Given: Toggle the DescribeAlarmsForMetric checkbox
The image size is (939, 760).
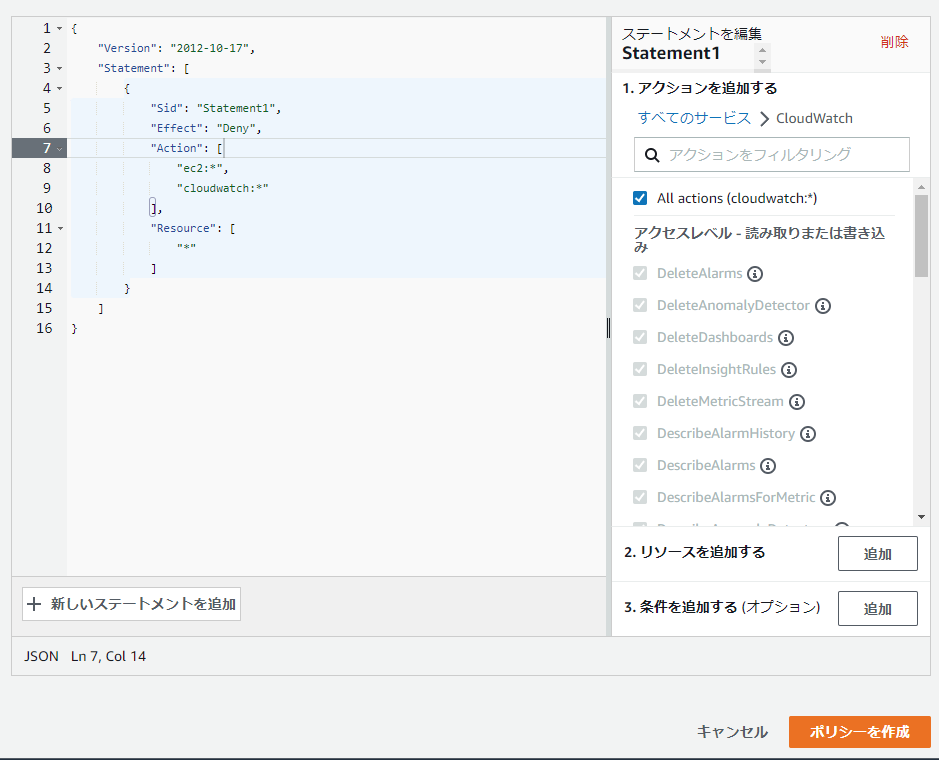Looking at the screenshot, I should pyautogui.click(x=640, y=497).
